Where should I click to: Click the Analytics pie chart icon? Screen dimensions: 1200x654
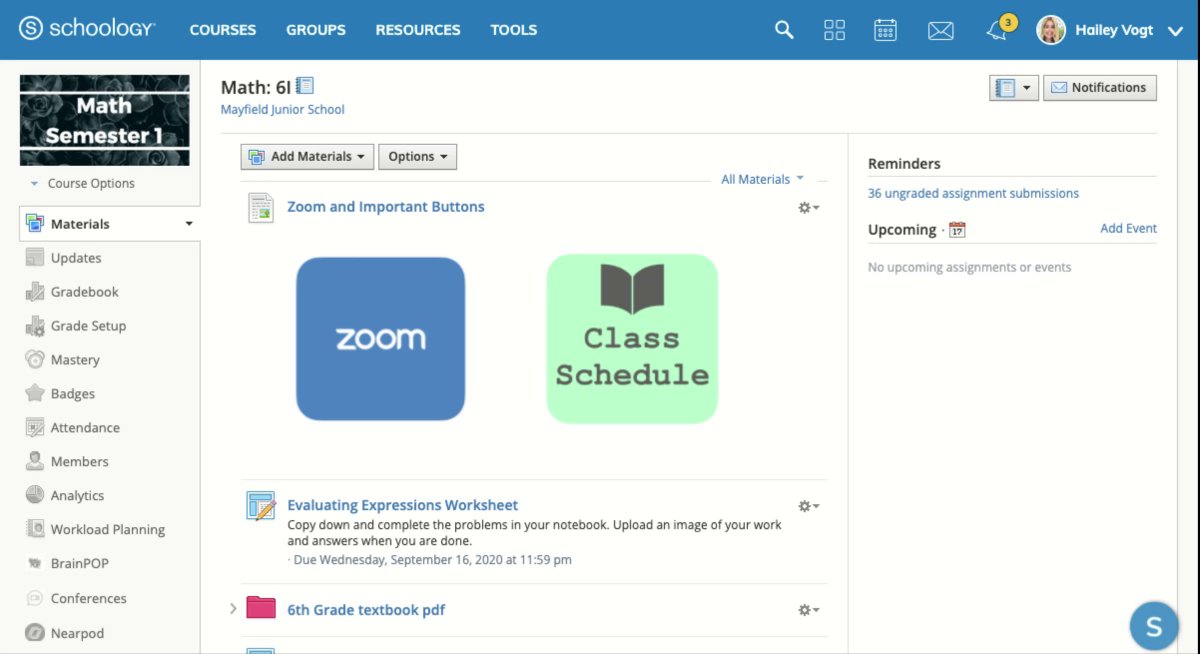(x=35, y=496)
